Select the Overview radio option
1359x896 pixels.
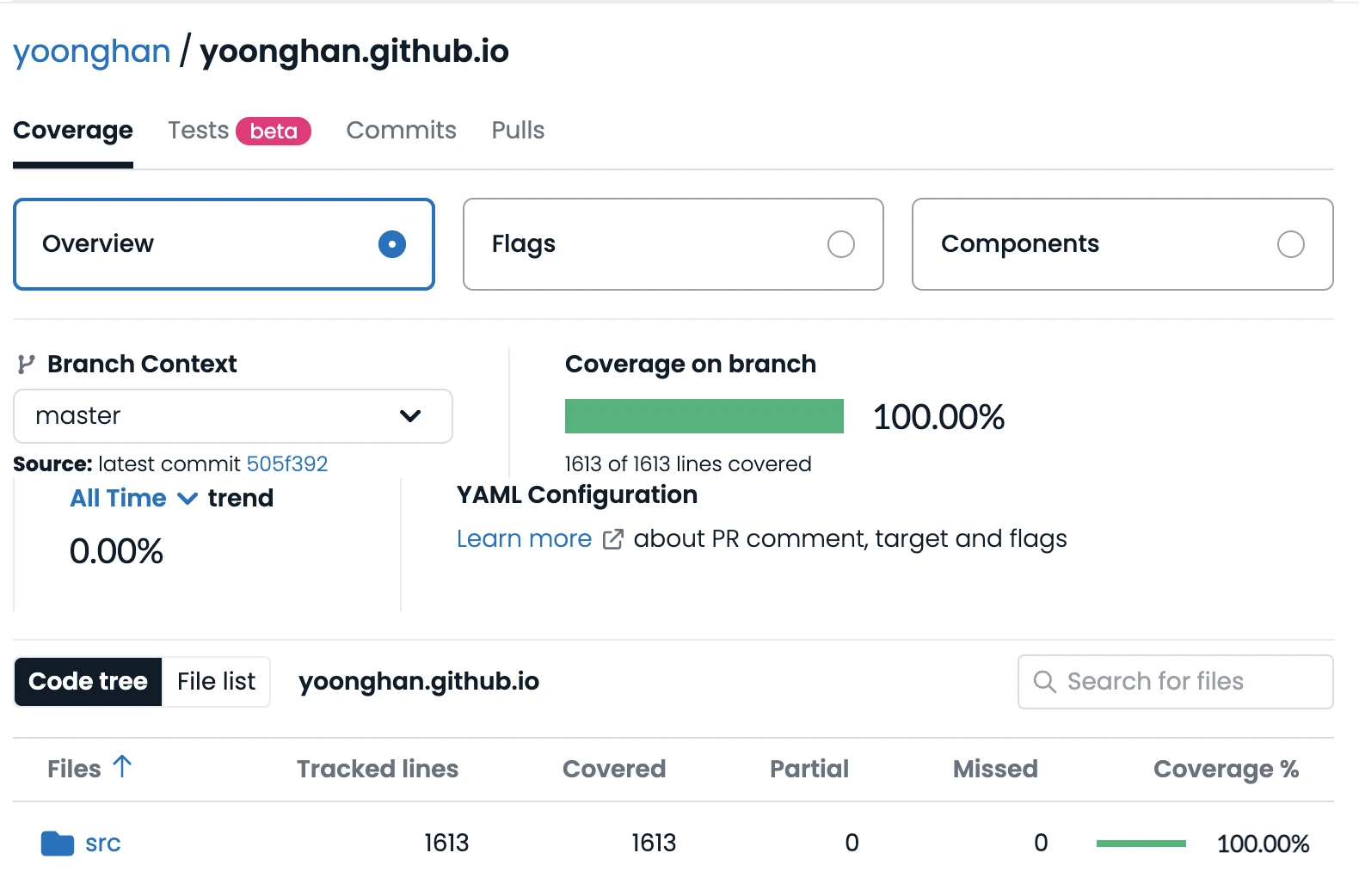coord(391,244)
